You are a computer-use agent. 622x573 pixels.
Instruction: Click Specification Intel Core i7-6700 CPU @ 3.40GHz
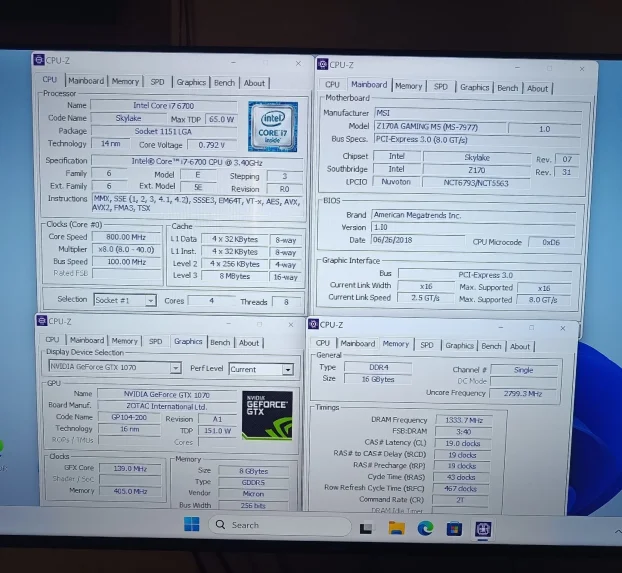[x=197, y=162]
